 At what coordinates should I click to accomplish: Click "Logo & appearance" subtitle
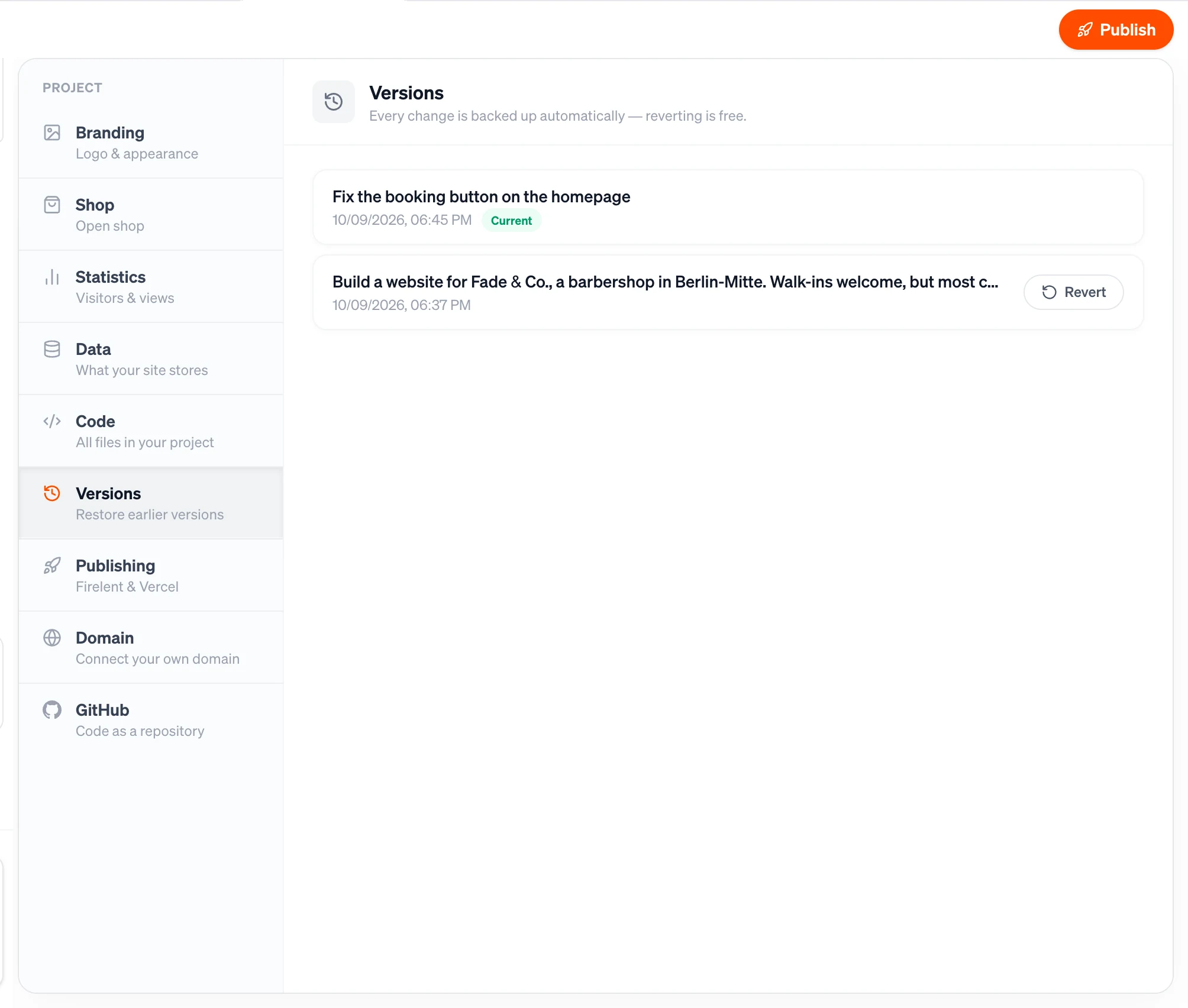point(137,154)
